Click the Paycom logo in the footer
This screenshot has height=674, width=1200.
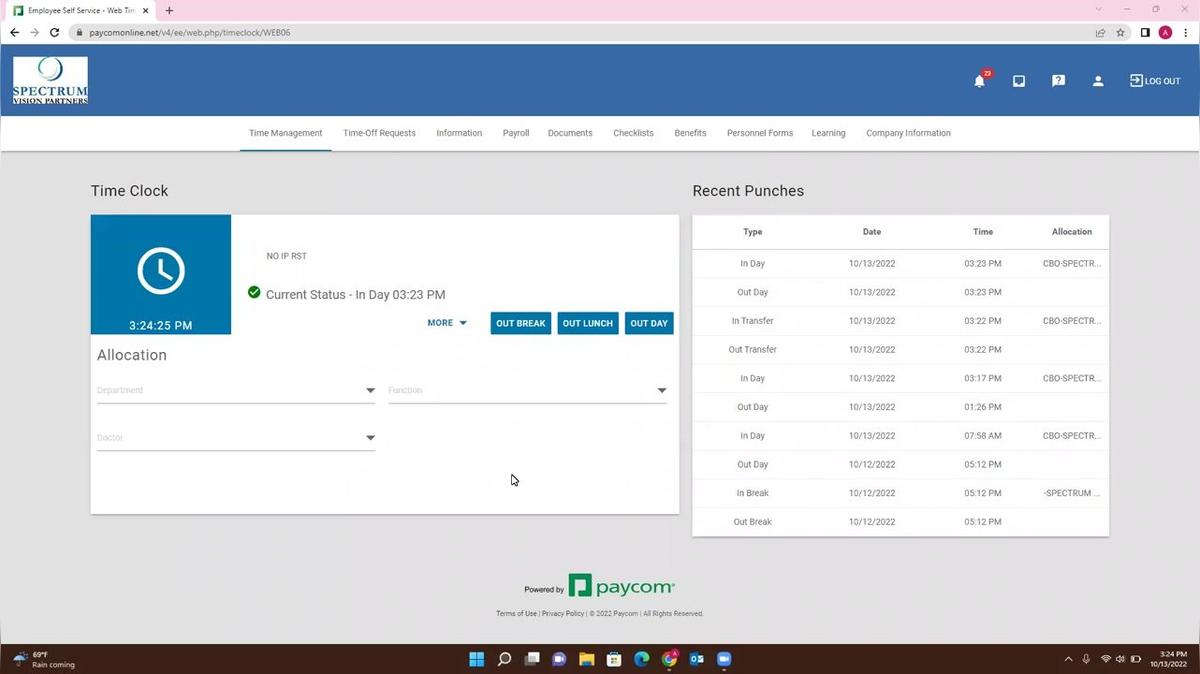click(x=621, y=586)
